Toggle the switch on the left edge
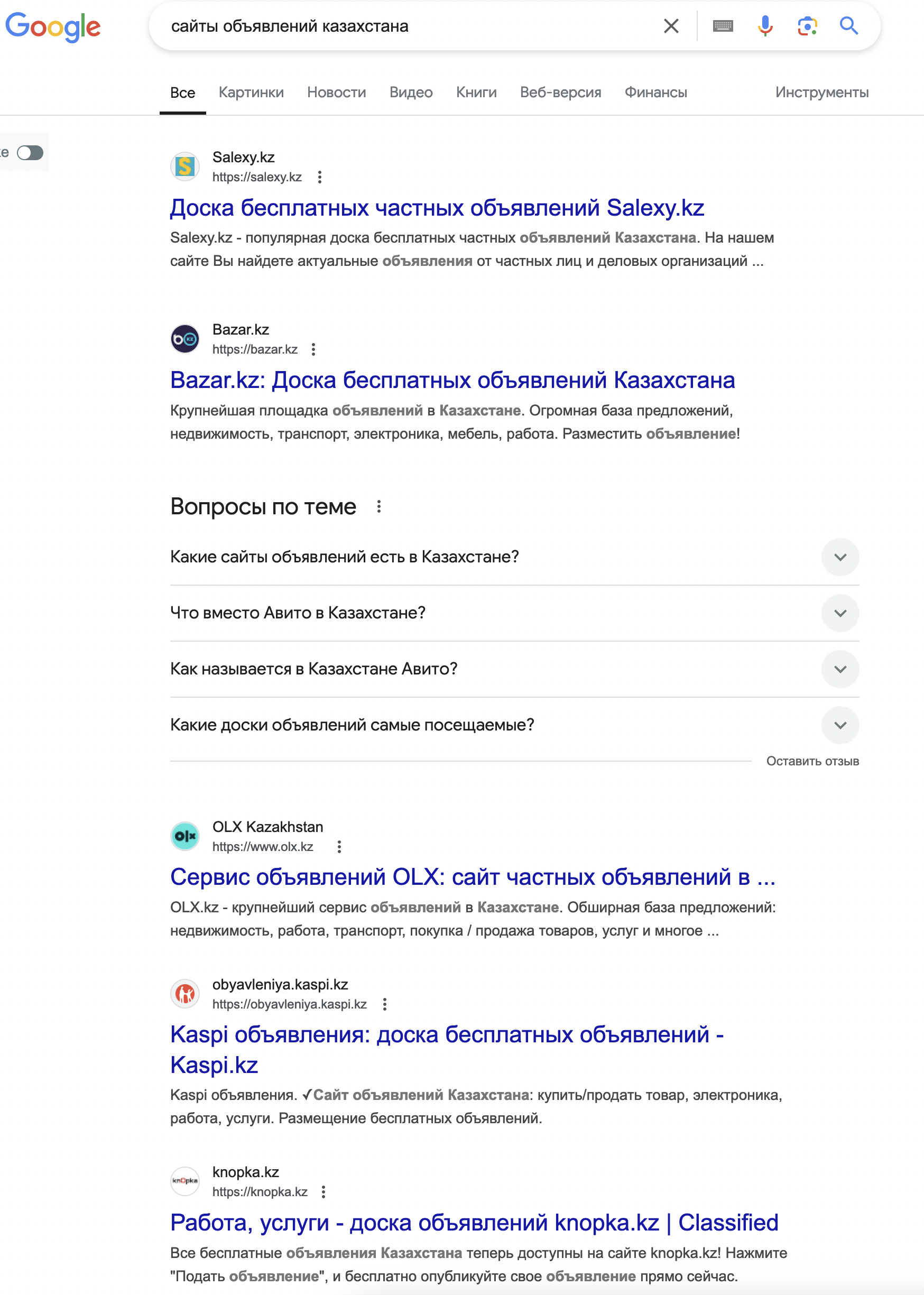The width and height of the screenshot is (924, 1295). coord(30,152)
